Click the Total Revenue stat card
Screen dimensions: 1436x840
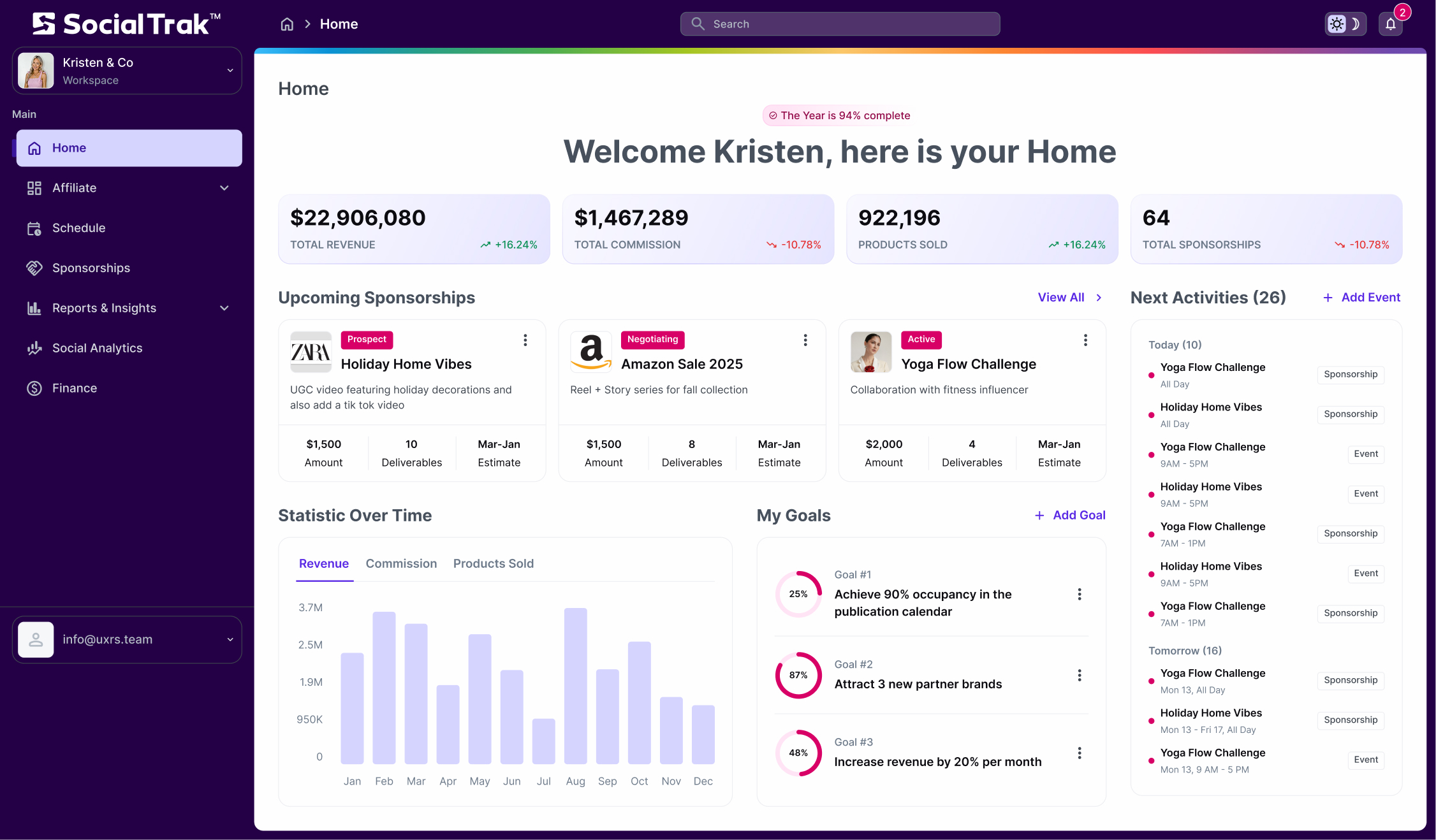414,229
